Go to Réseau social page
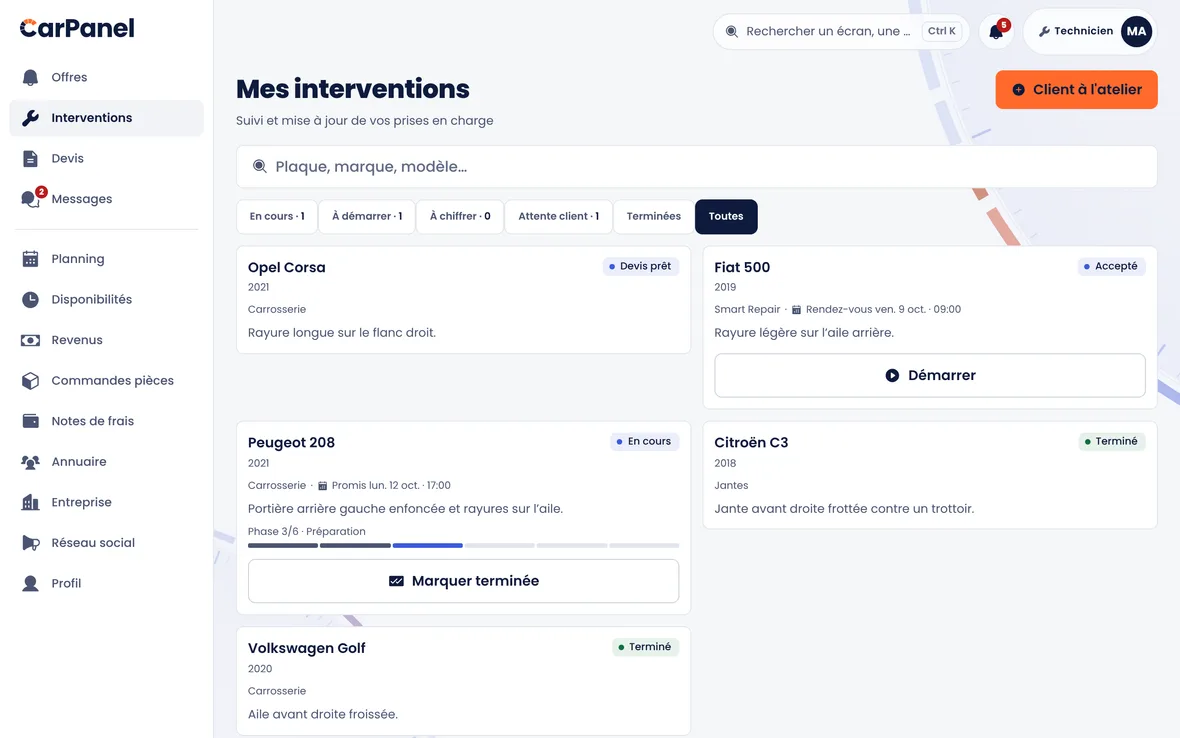 tap(106, 543)
